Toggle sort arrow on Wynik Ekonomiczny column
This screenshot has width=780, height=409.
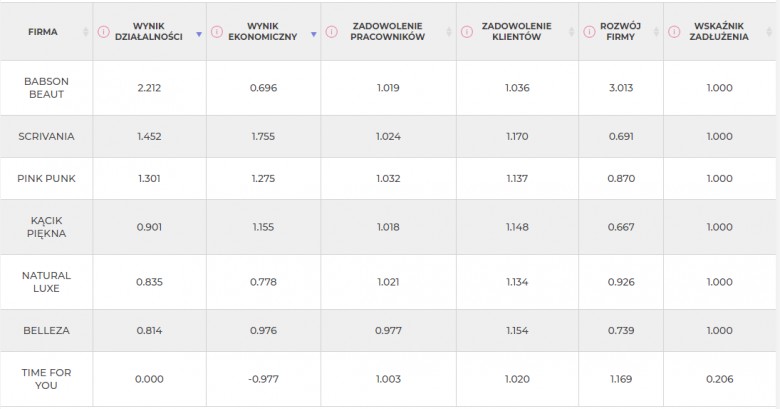pyautogui.click(x=313, y=34)
